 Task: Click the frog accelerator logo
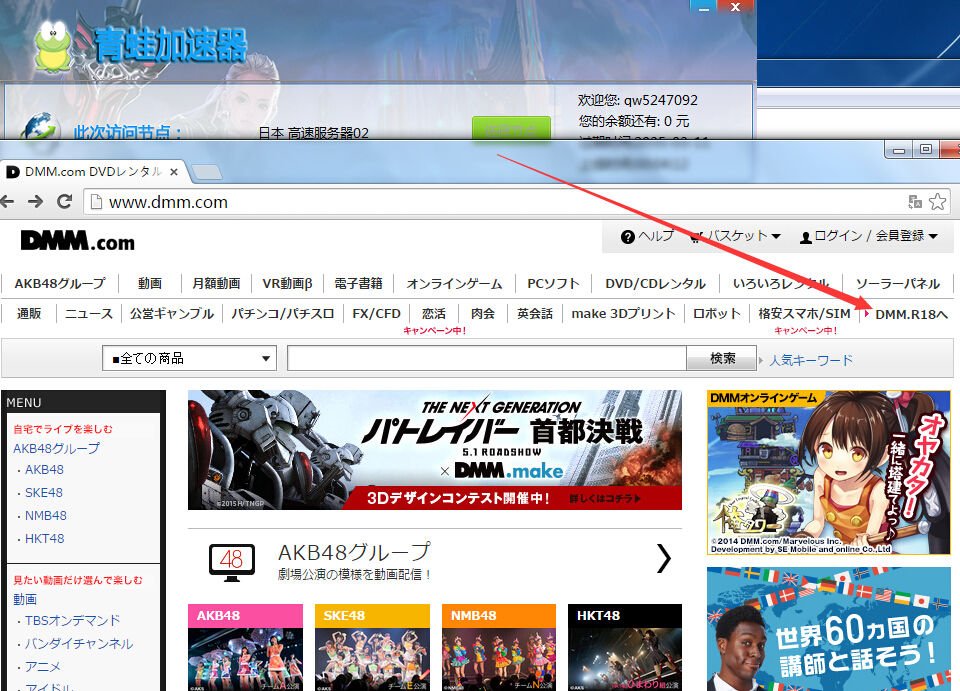[52, 45]
